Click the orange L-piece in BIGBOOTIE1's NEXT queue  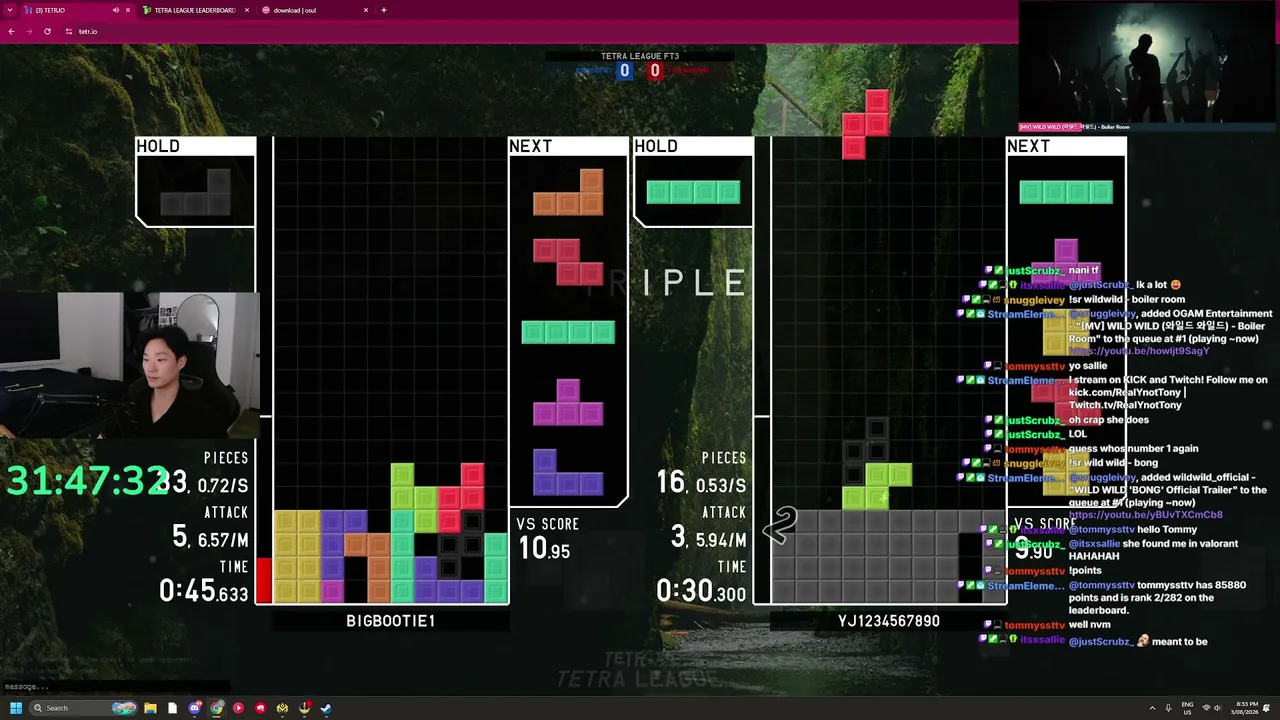pyautogui.click(x=568, y=192)
